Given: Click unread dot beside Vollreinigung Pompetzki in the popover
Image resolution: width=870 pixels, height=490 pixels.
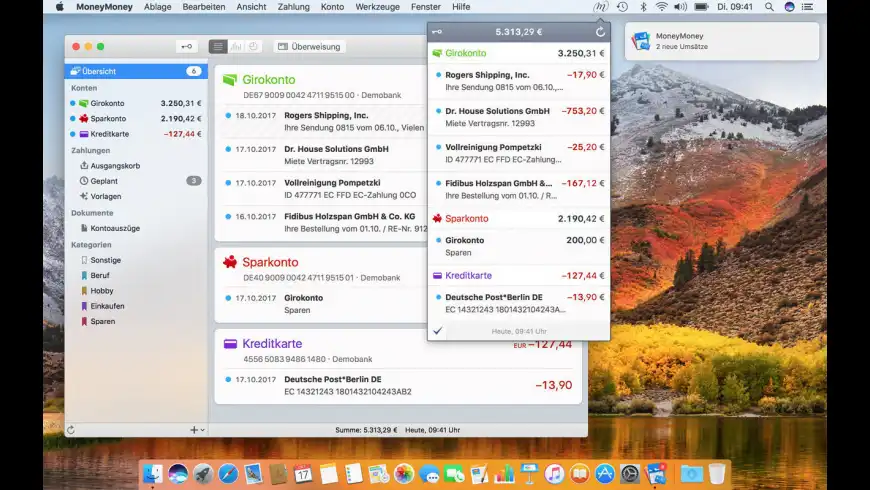Looking at the screenshot, I should point(438,147).
